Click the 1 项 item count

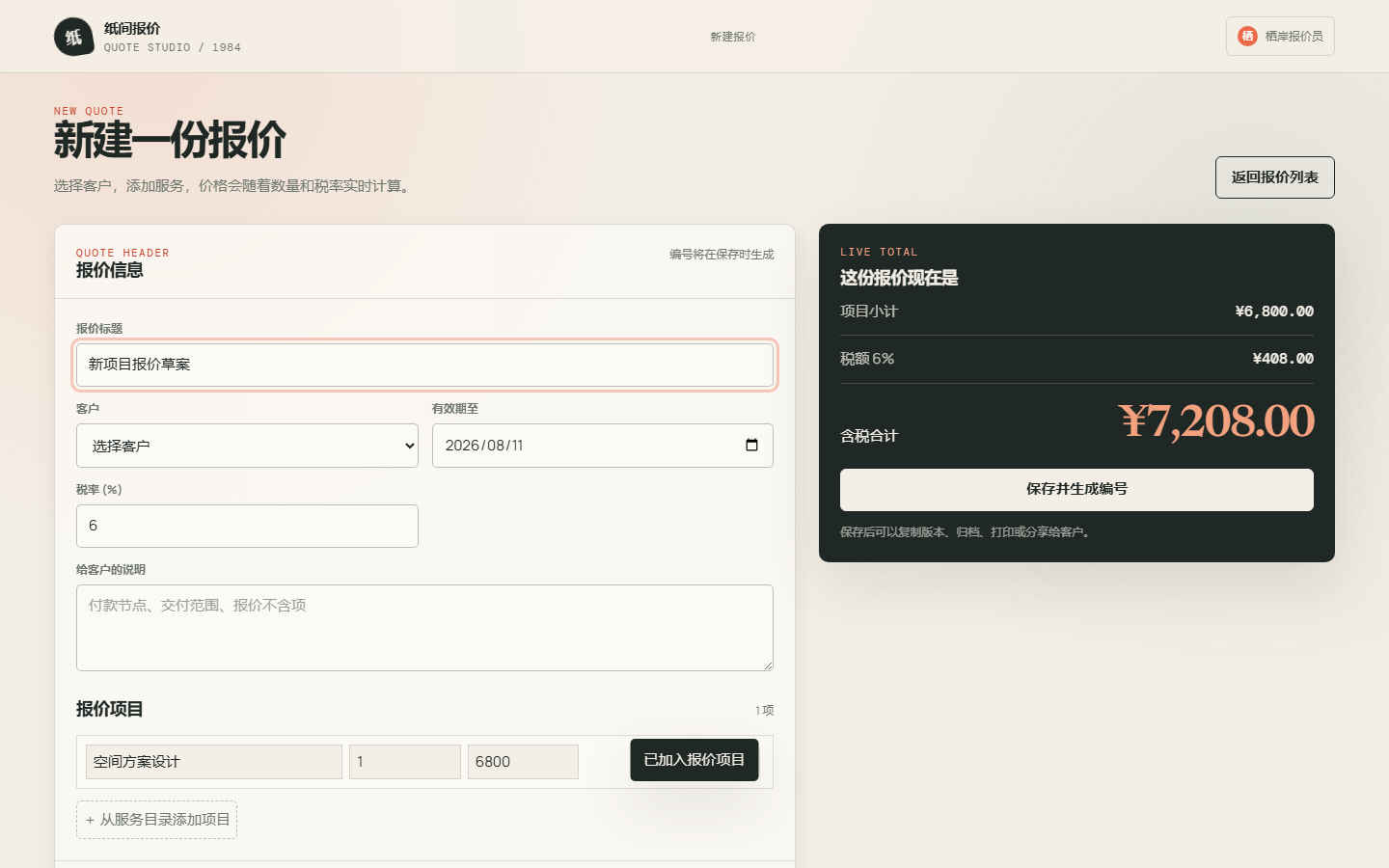[x=765, y=710]
